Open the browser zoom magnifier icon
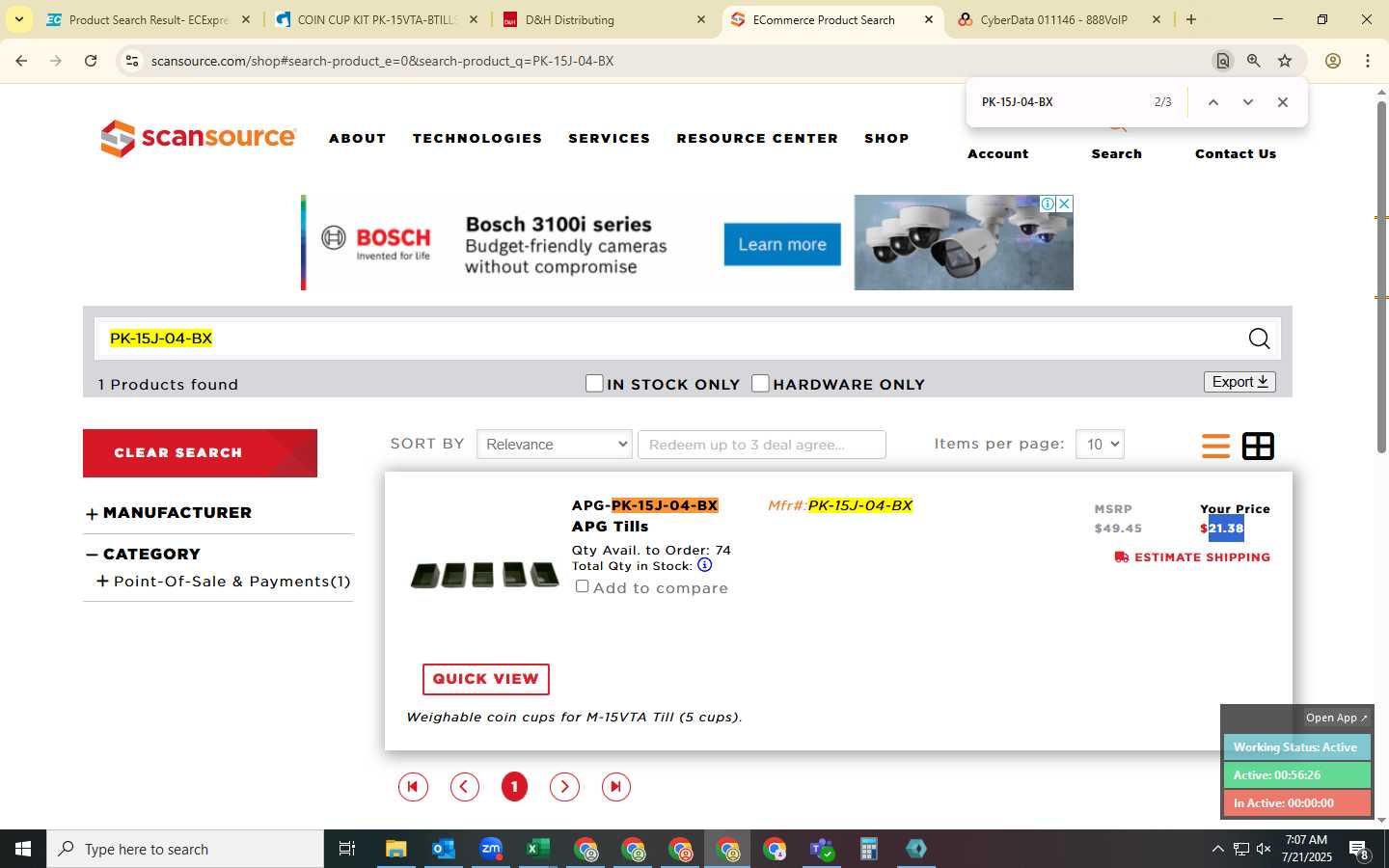 tap(1254, 61)
